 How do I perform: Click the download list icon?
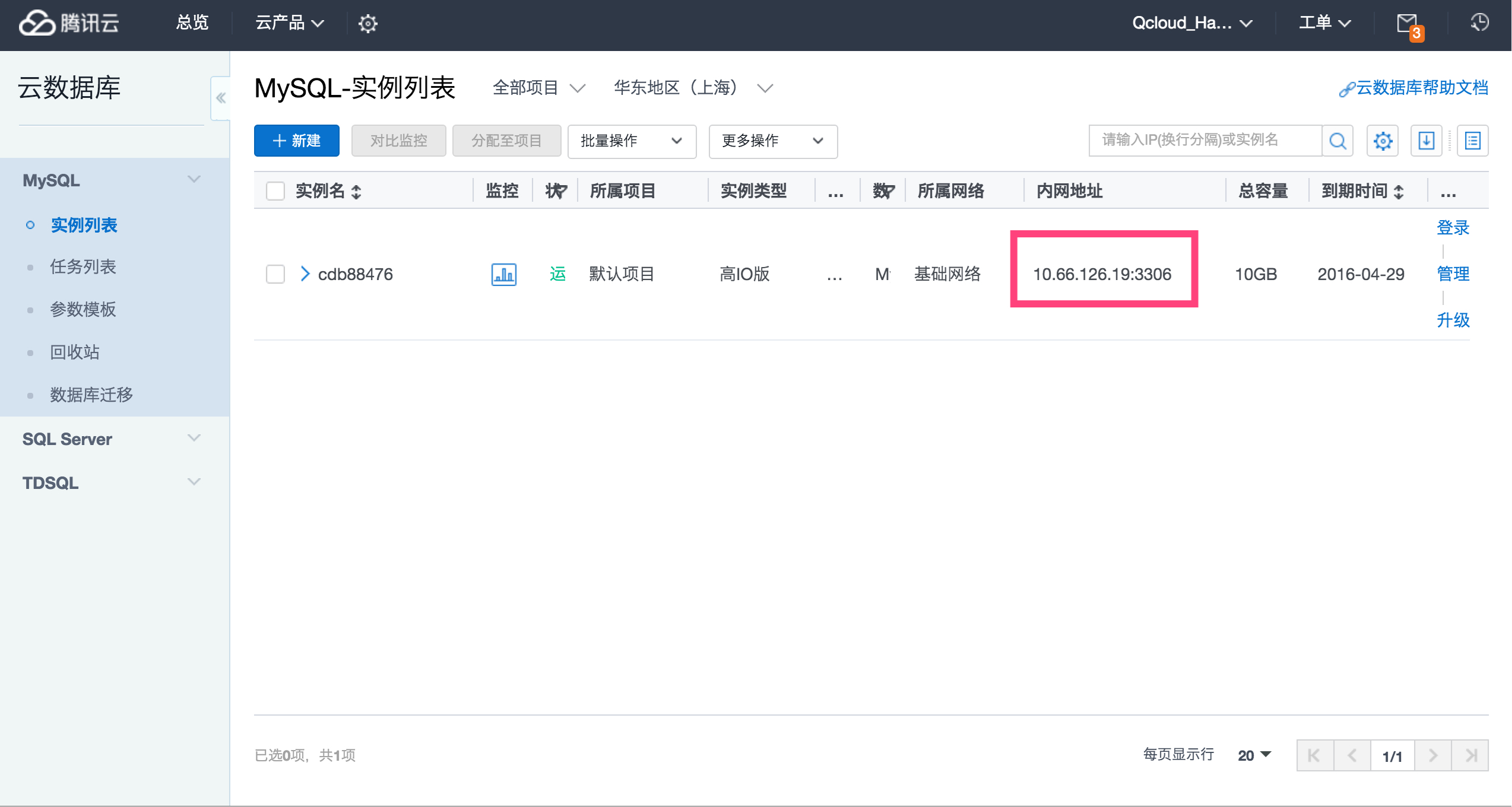(1427, 141)
